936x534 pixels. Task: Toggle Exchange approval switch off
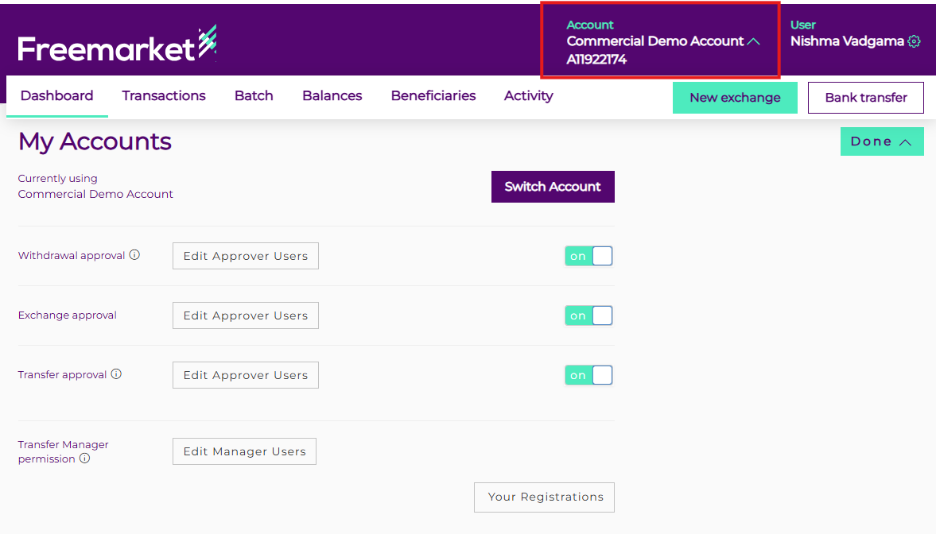588,316
